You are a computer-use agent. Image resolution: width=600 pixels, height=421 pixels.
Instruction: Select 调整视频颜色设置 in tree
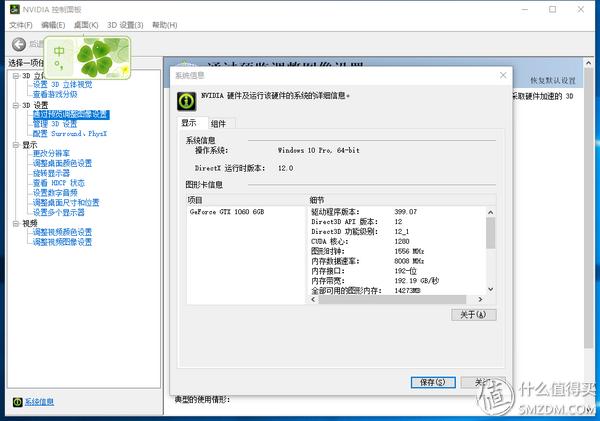tap(62, 232)
